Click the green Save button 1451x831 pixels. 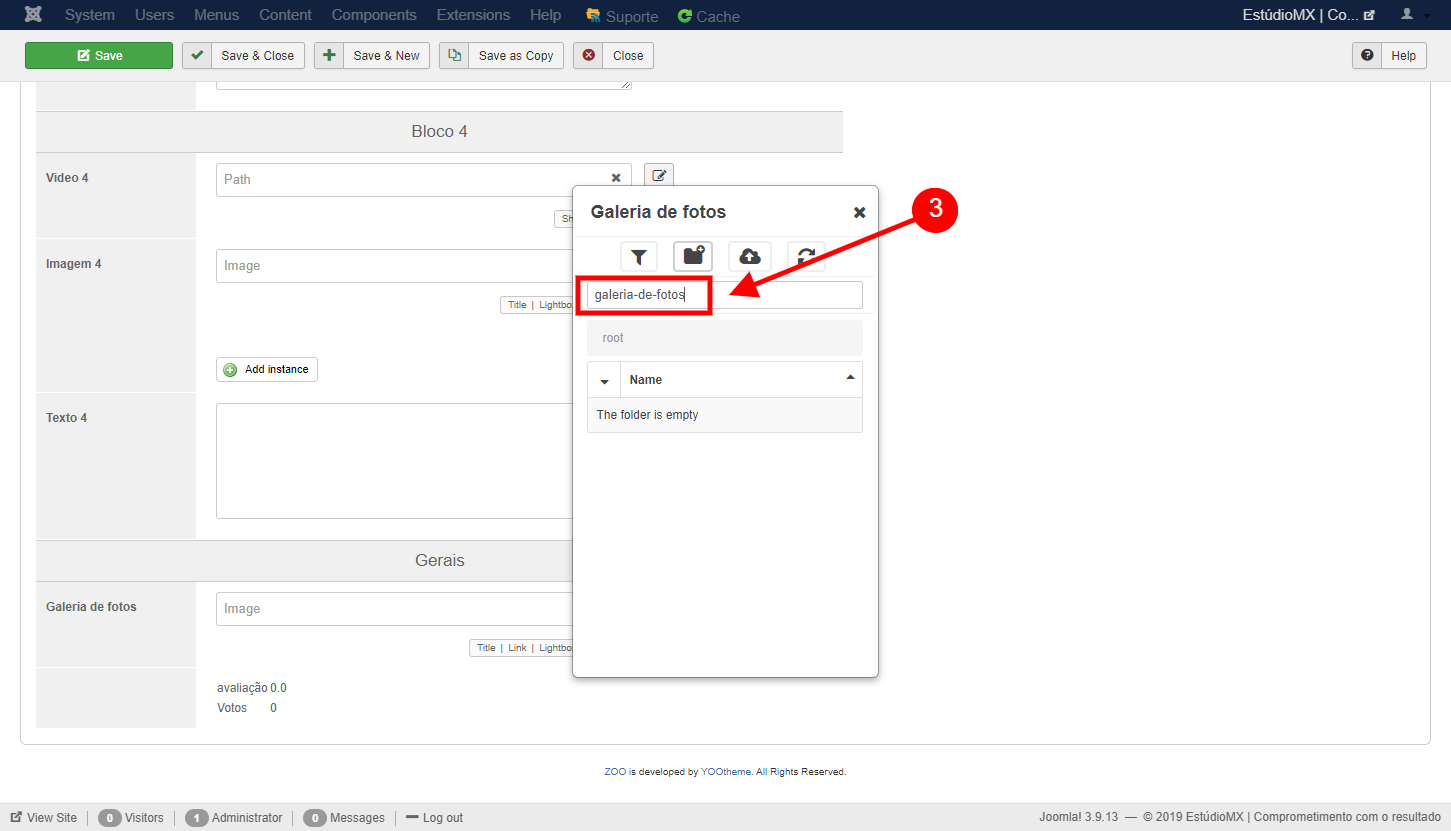pos(99,56)
